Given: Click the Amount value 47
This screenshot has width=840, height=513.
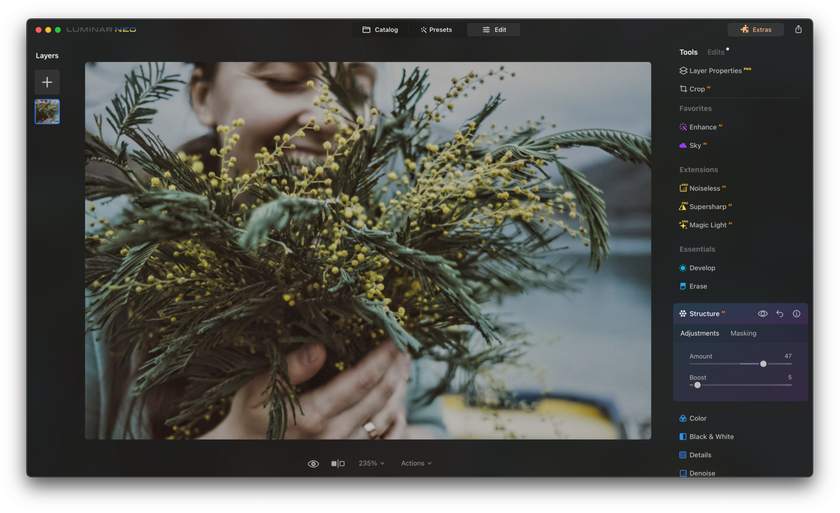Looking at the screenshot, I should click(788, 356).
